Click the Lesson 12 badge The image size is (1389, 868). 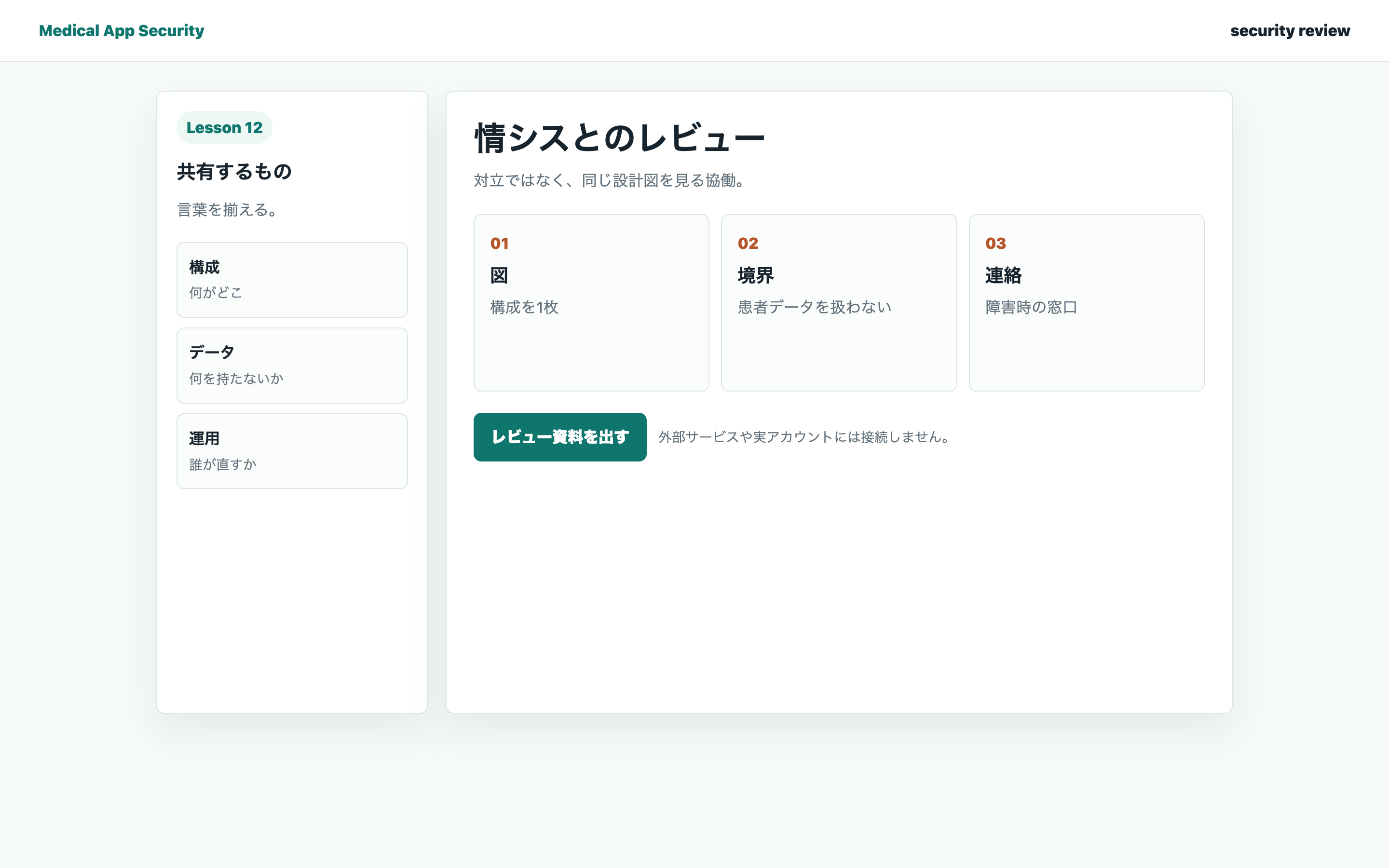coord(224,127)
